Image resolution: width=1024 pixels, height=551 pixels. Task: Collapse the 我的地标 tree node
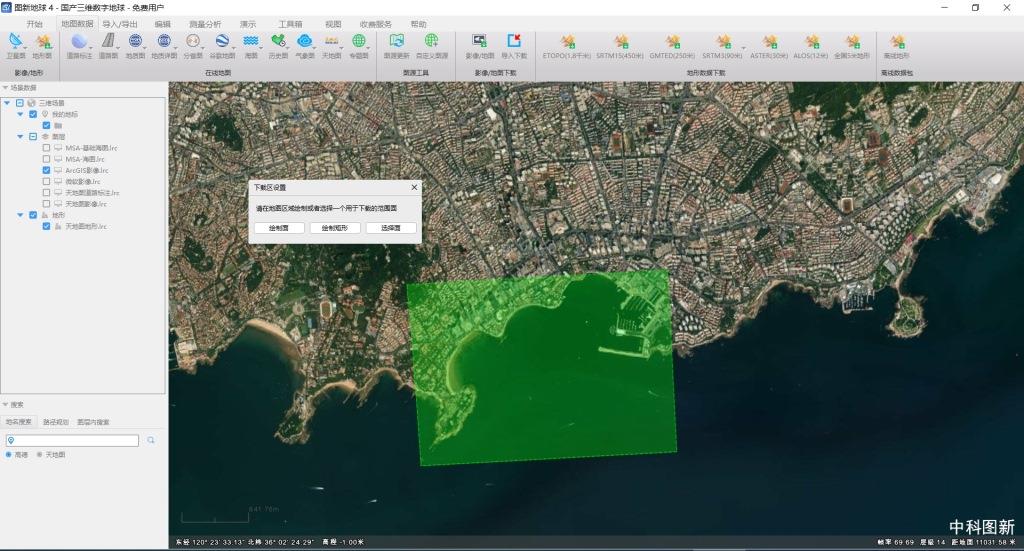click(x=20, y=114)
